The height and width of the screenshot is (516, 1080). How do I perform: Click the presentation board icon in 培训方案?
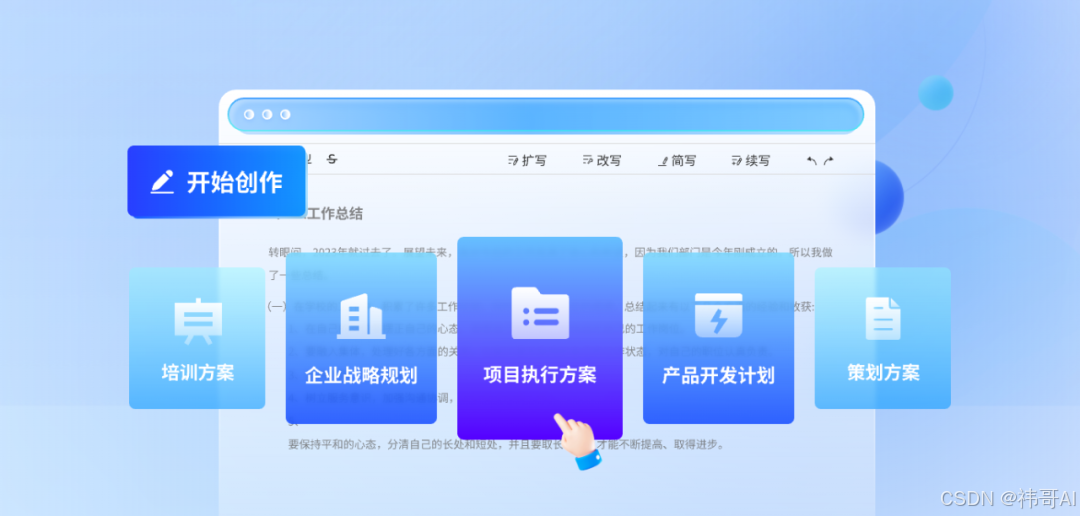click(x=198, y=321)
